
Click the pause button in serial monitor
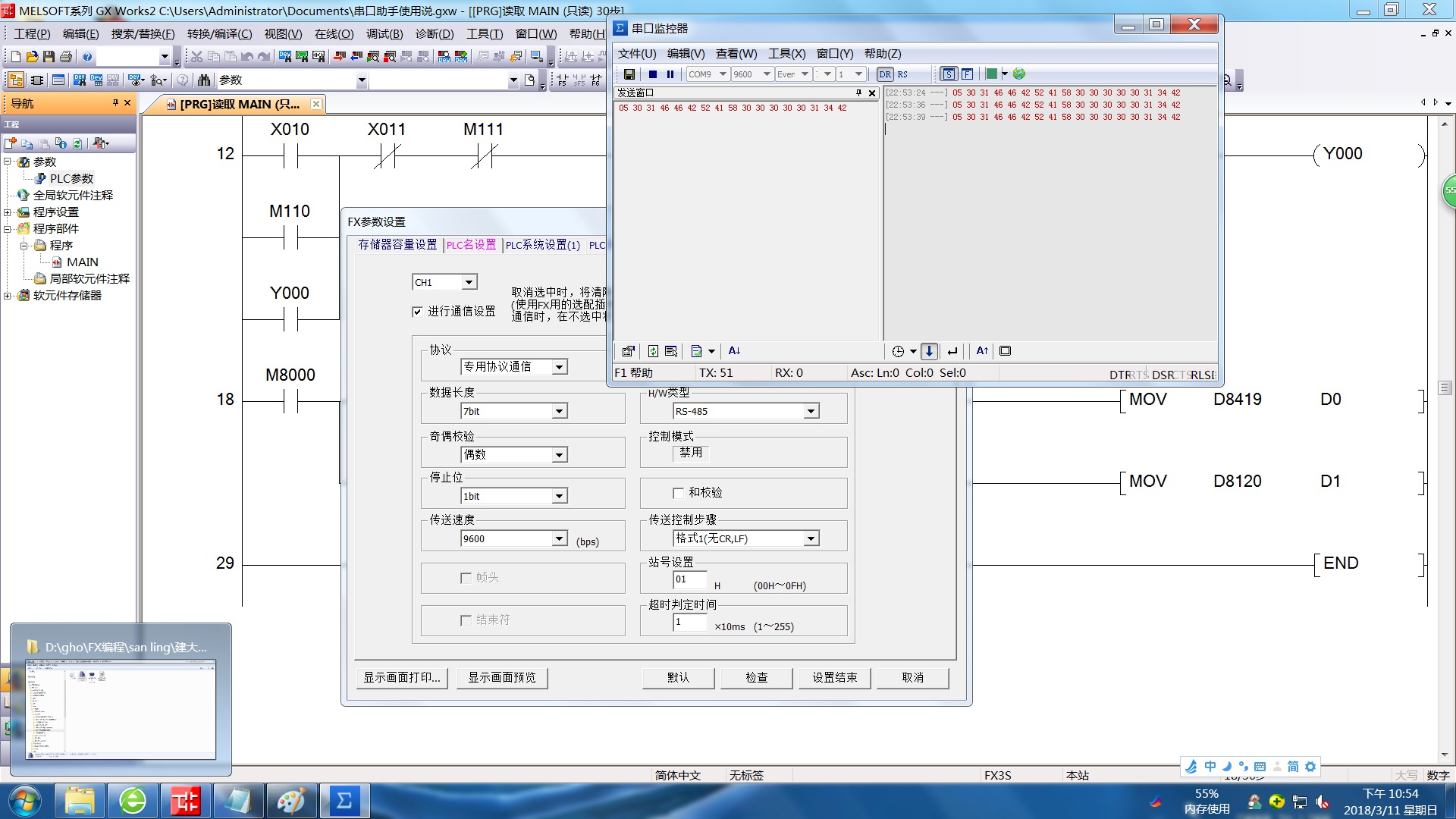tap(670, 74)
